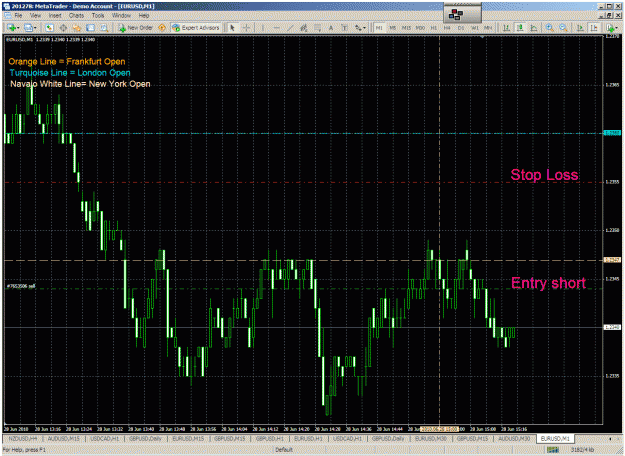Click the floating colored-windows toolbar icon
The width and height of the screenshot is (625, 456).
(x=456, y=15)
